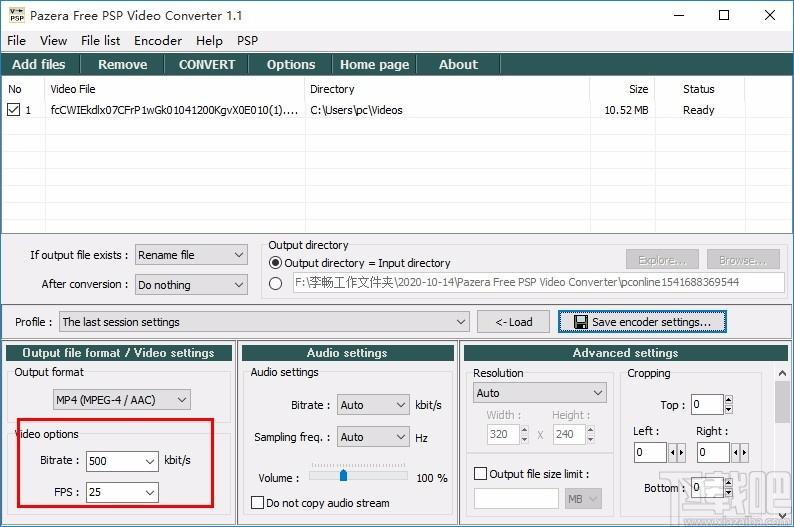The height and width of the screenshot is (527, 794).
Task: Click the Explore... button
Action: coord(662,260)
